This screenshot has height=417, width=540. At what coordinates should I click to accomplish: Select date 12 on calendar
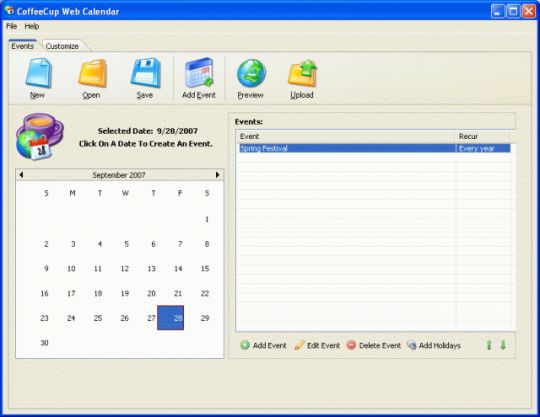tap(125, 269)
